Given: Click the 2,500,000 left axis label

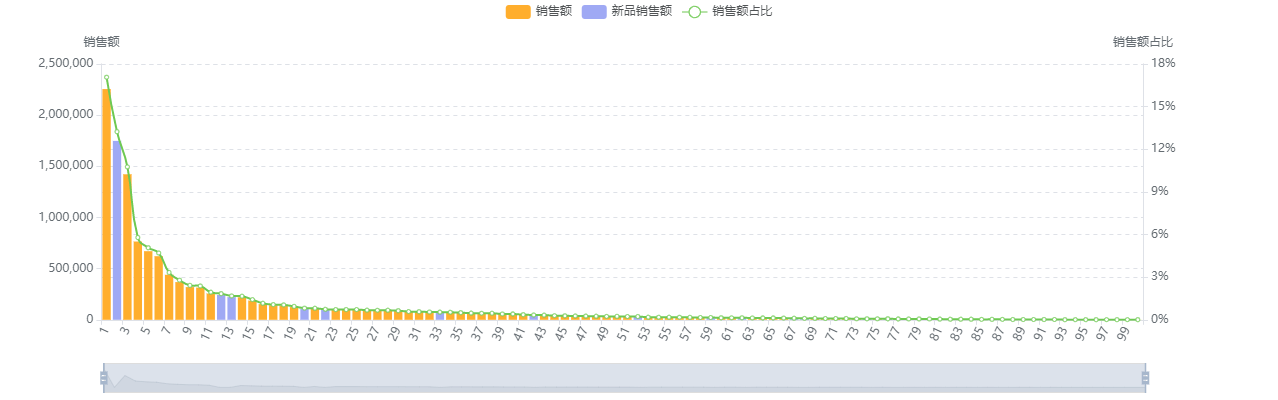Looking at the screenshot, I should [65, 63].
